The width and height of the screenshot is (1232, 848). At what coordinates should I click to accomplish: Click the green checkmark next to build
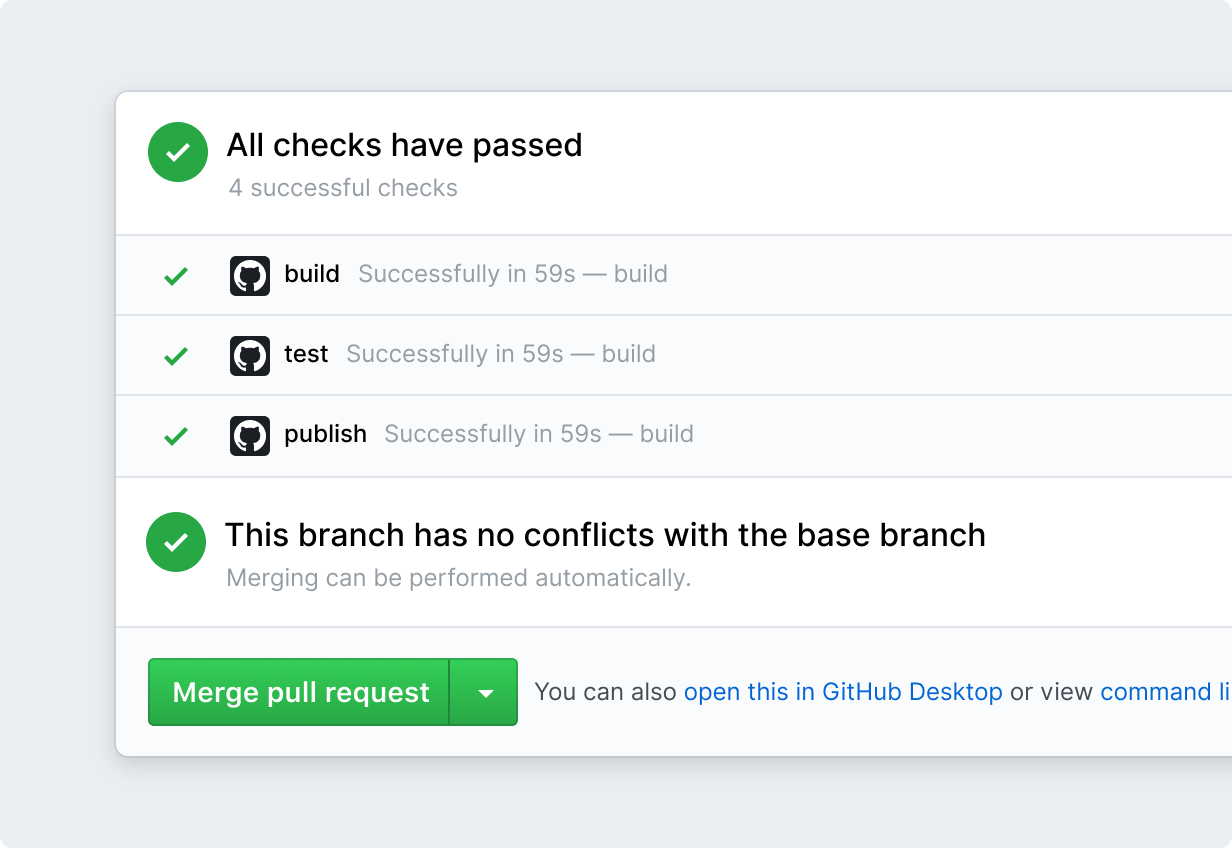pos(176,275)
